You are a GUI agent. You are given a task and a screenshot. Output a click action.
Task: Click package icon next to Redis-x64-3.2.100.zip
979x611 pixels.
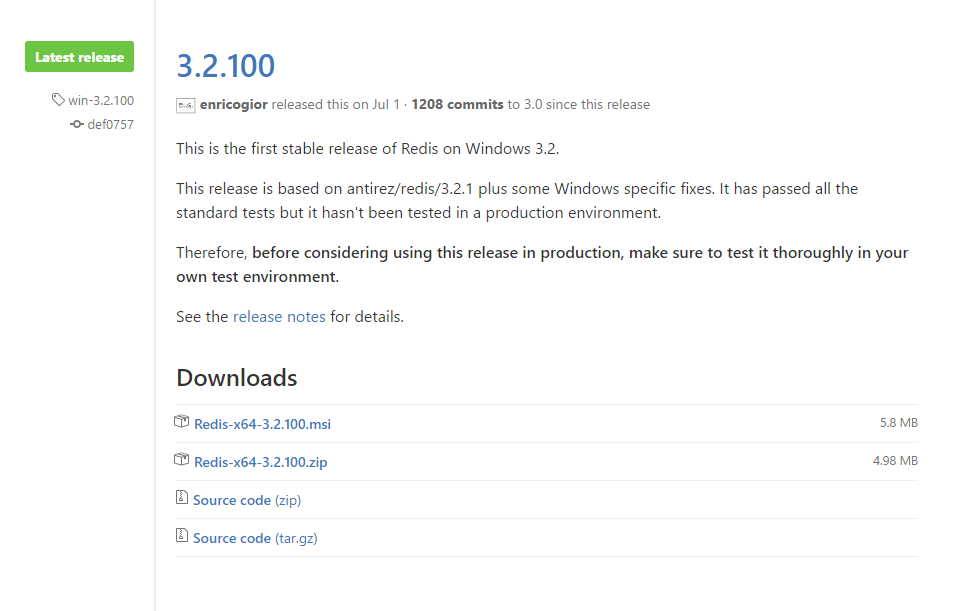(182, 460)
